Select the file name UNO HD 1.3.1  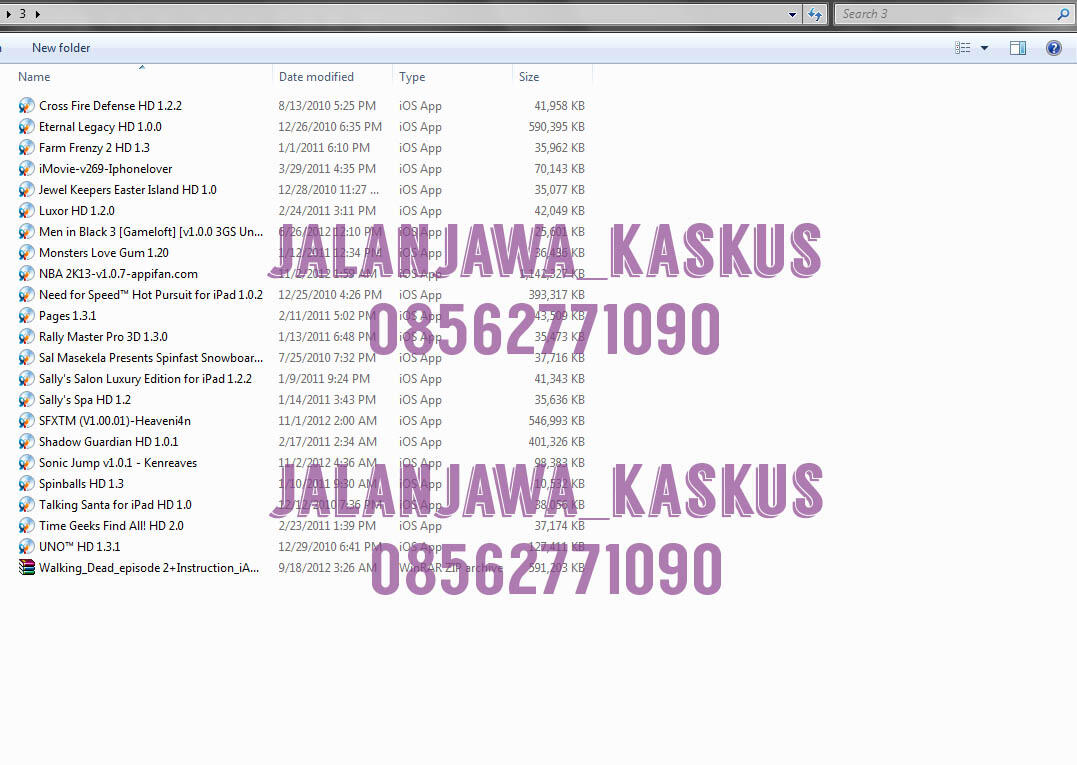click(80, 547)
